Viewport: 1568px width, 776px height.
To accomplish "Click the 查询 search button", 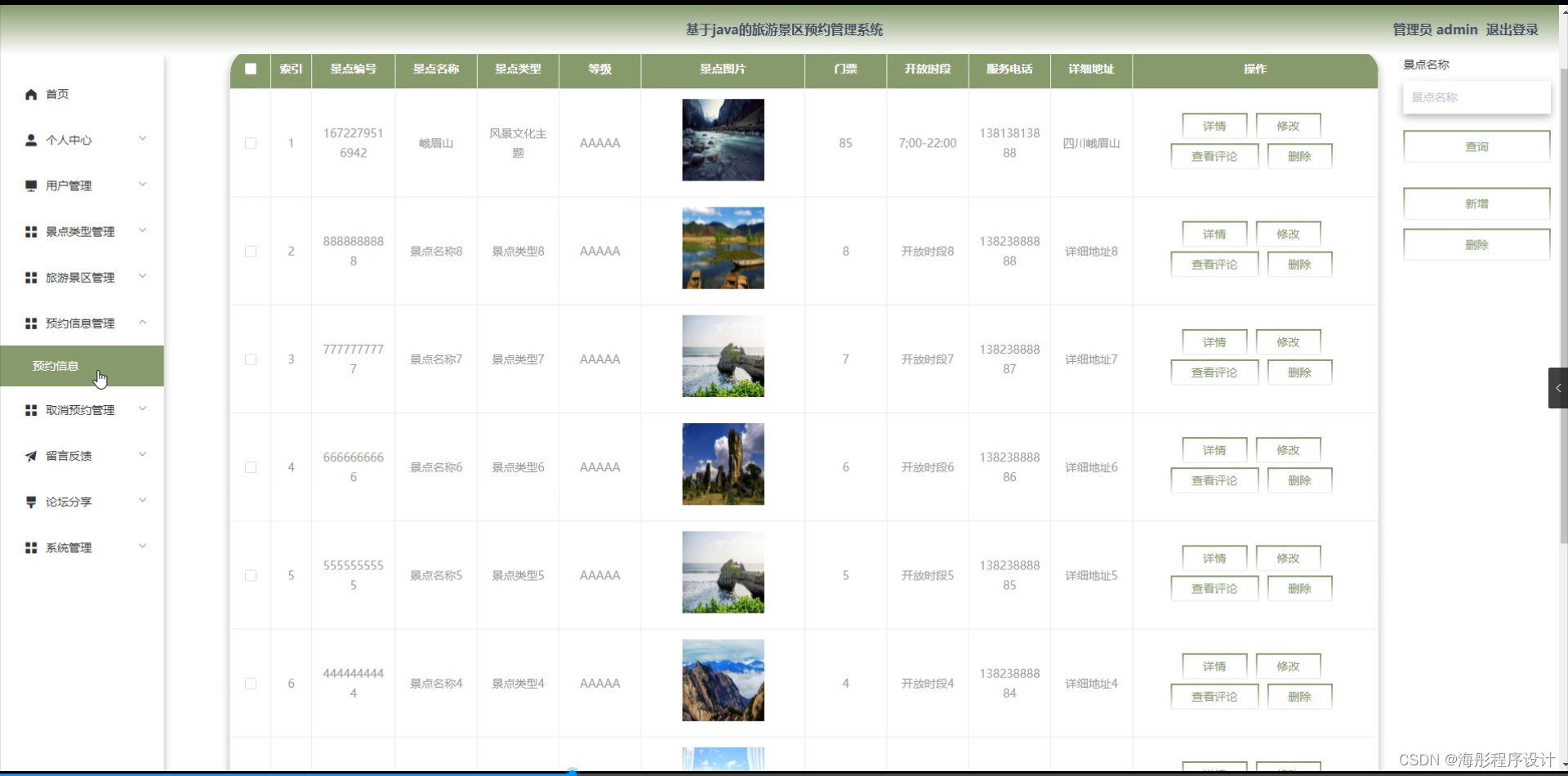I will (x=1477, y=147).
